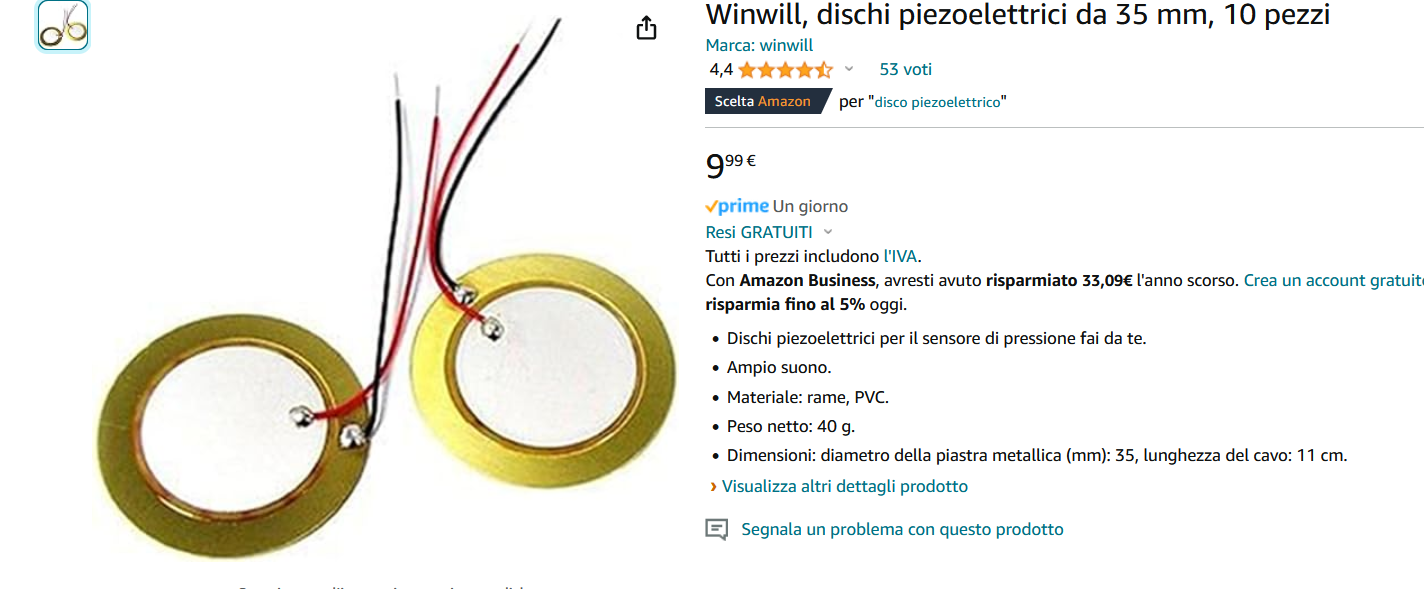Open the Marca: winwill brand link

759,45
